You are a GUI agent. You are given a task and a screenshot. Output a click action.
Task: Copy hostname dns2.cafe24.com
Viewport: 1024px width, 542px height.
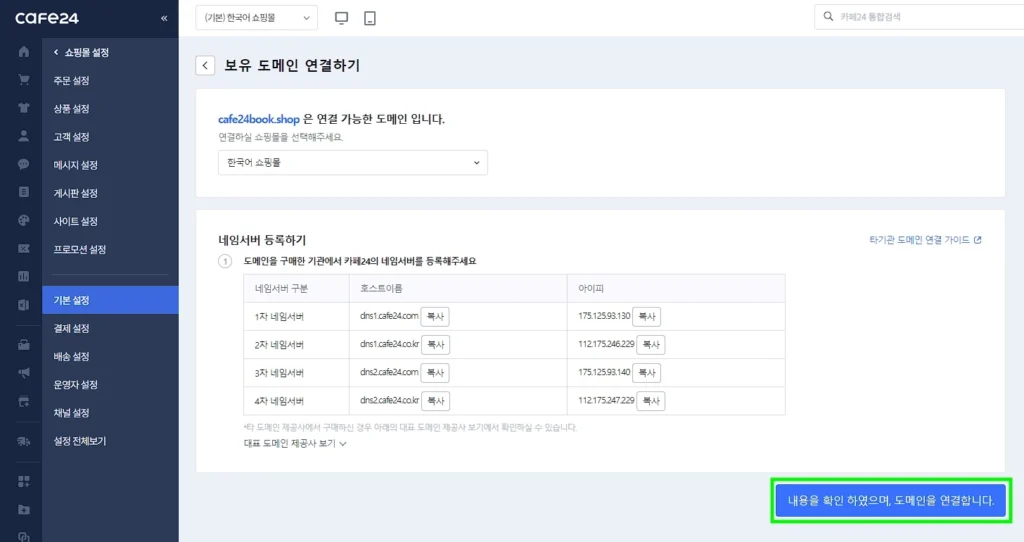435,372
